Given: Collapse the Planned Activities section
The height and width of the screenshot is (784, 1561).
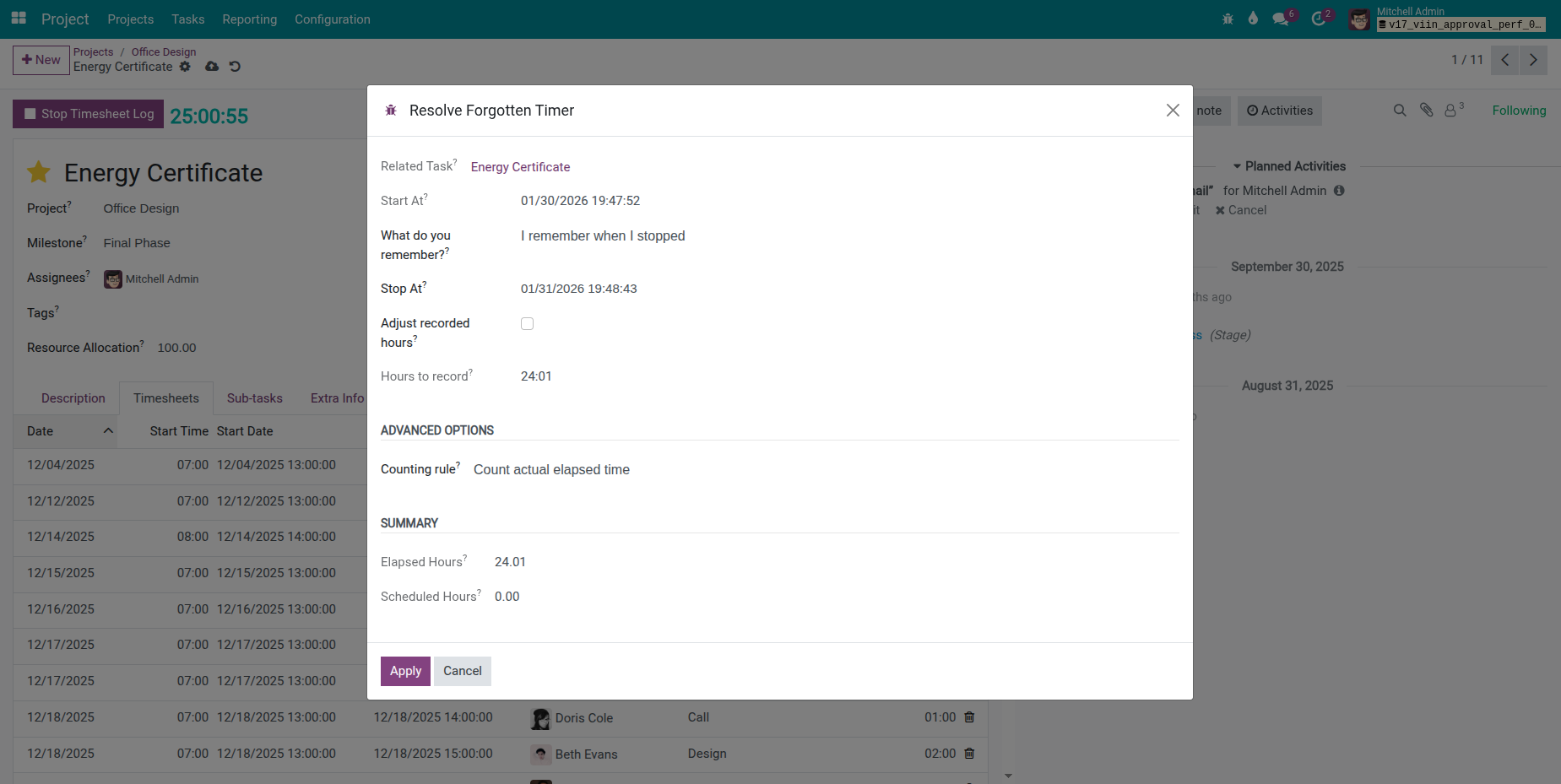Looking at the screenshot, I should point(1288,166).
